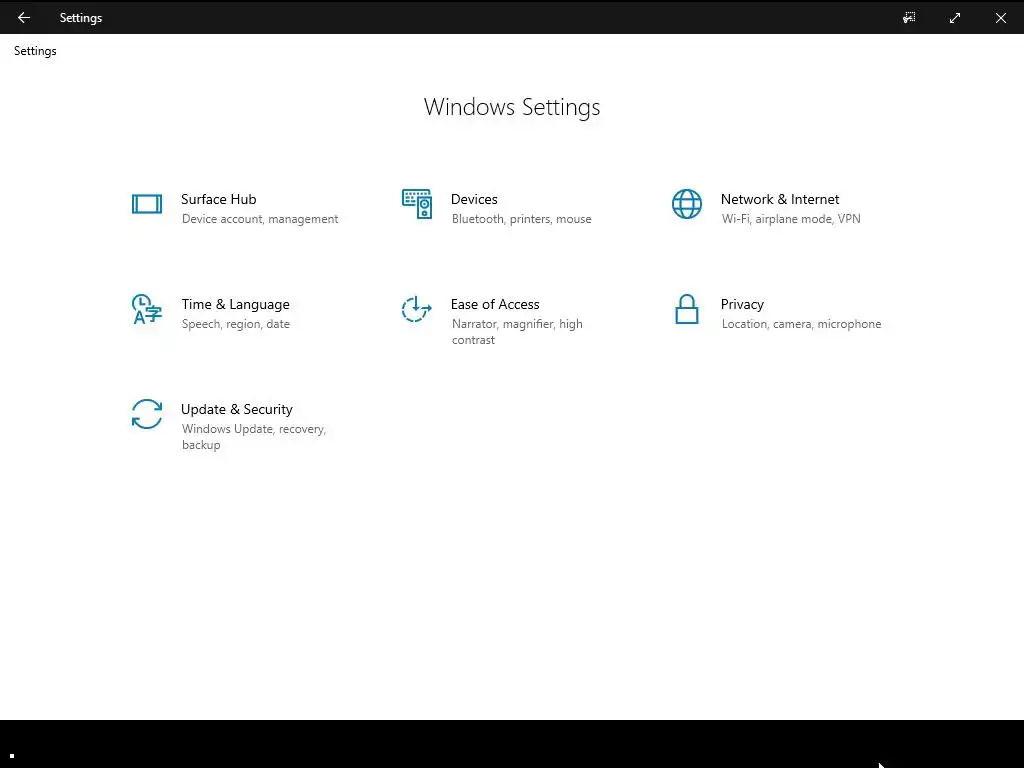Click the Network & Internet globe icon

(687, 204)
